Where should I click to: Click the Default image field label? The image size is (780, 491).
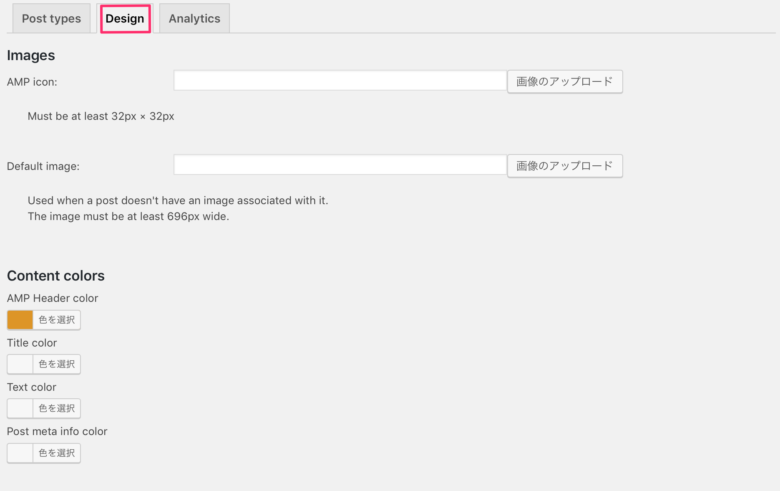click(43, 166)
